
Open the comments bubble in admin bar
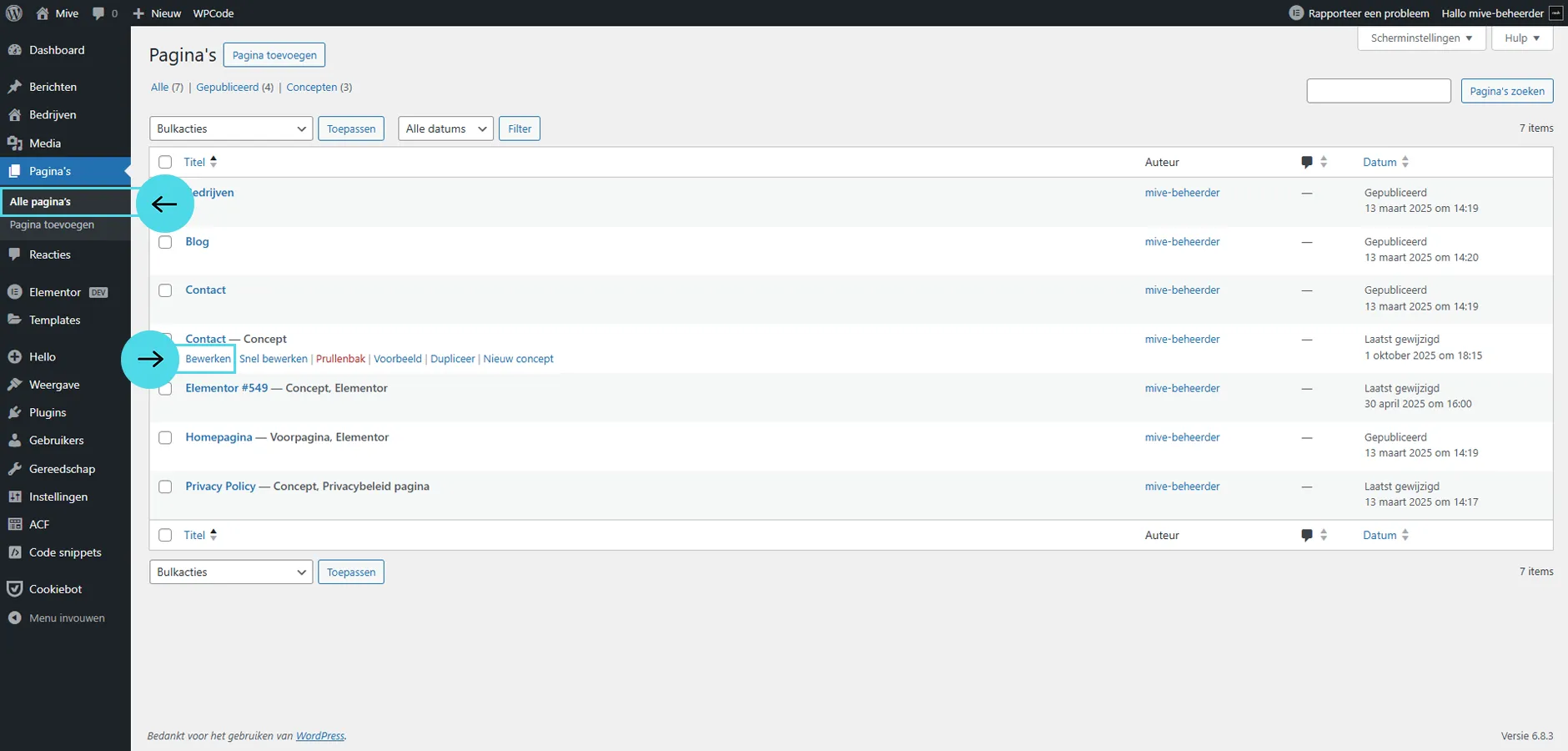click(99, 13)
